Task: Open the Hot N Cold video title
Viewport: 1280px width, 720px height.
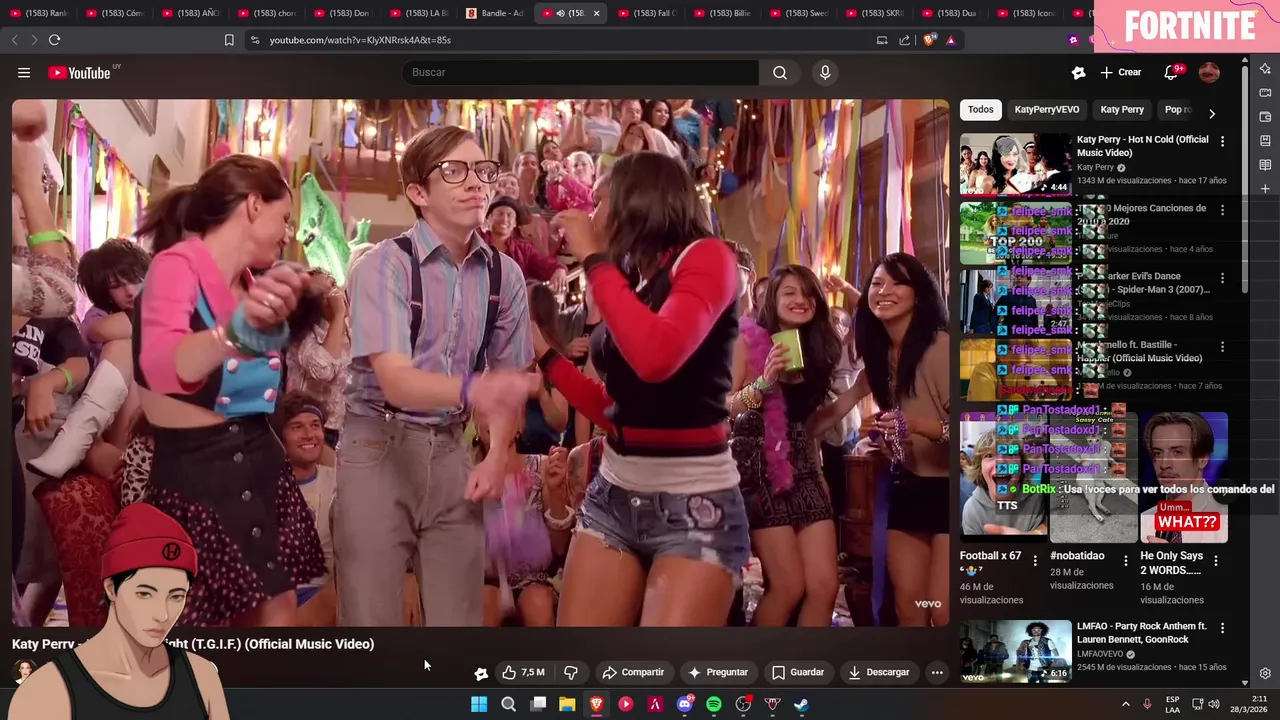Action: 1142,146
